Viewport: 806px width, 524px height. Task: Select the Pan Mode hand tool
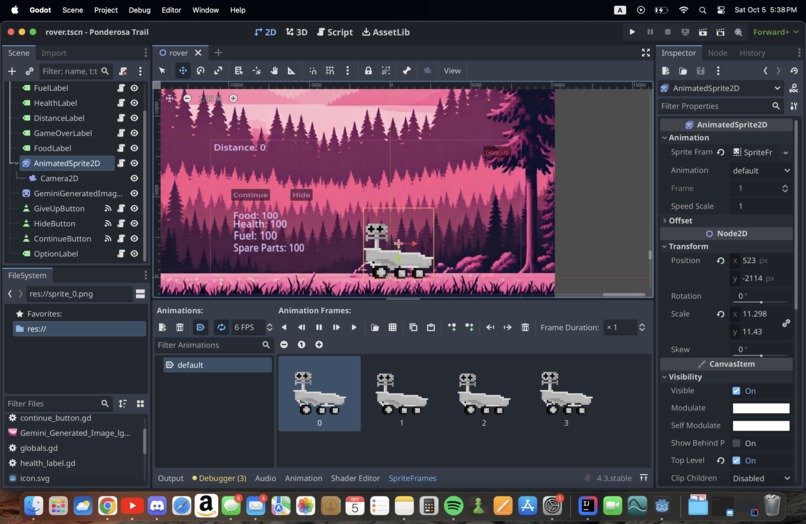(x=274, y=71)
